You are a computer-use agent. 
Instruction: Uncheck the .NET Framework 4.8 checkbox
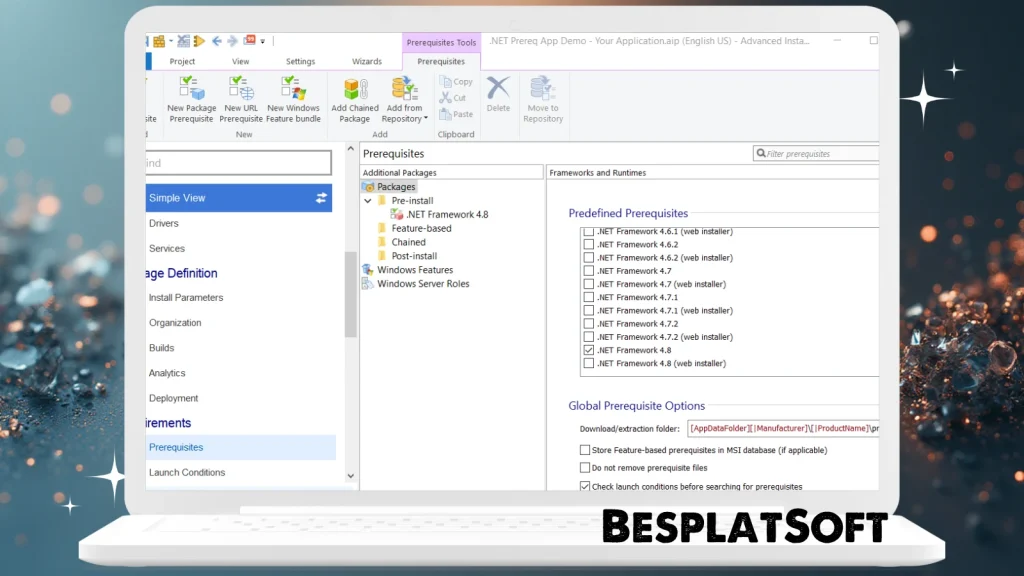click(x=588, y=350)
